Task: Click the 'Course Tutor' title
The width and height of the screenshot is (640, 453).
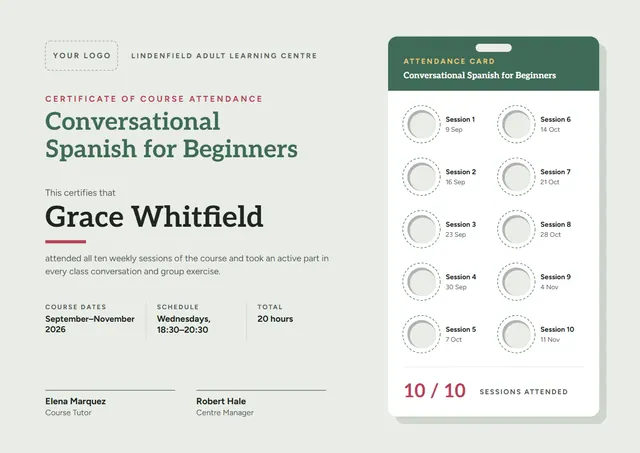Action: click(x=68, y=413)
